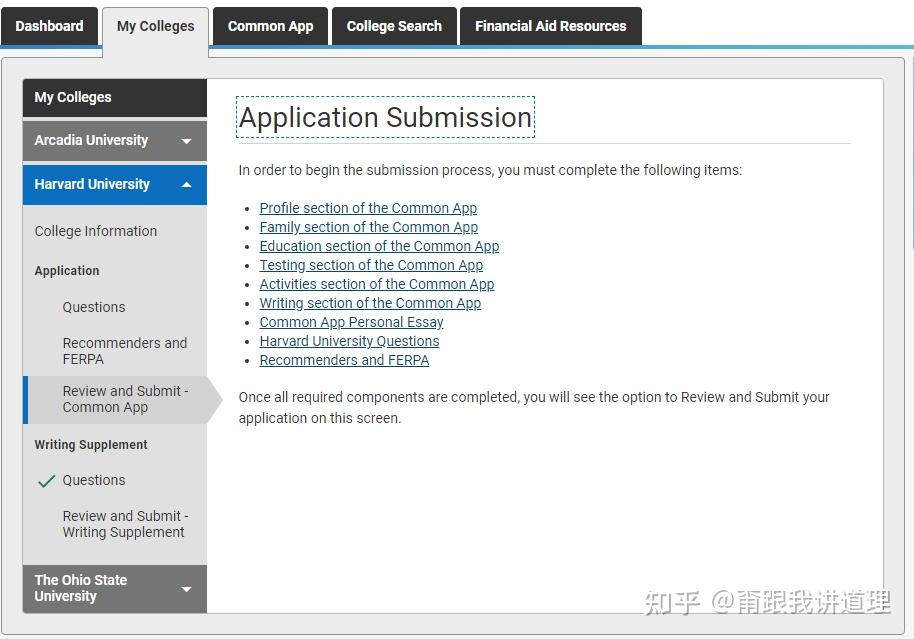Open Financial Aid Resources
Viewport: 914px width, 639px height.
pyautogui.click(x=551, y=26)
